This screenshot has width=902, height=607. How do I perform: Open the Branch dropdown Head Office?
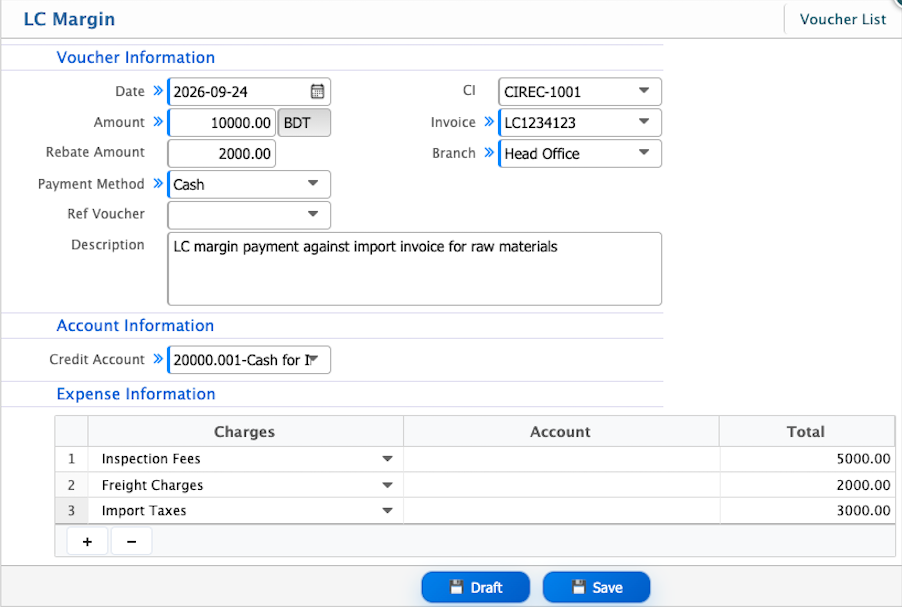pos(644,152)
